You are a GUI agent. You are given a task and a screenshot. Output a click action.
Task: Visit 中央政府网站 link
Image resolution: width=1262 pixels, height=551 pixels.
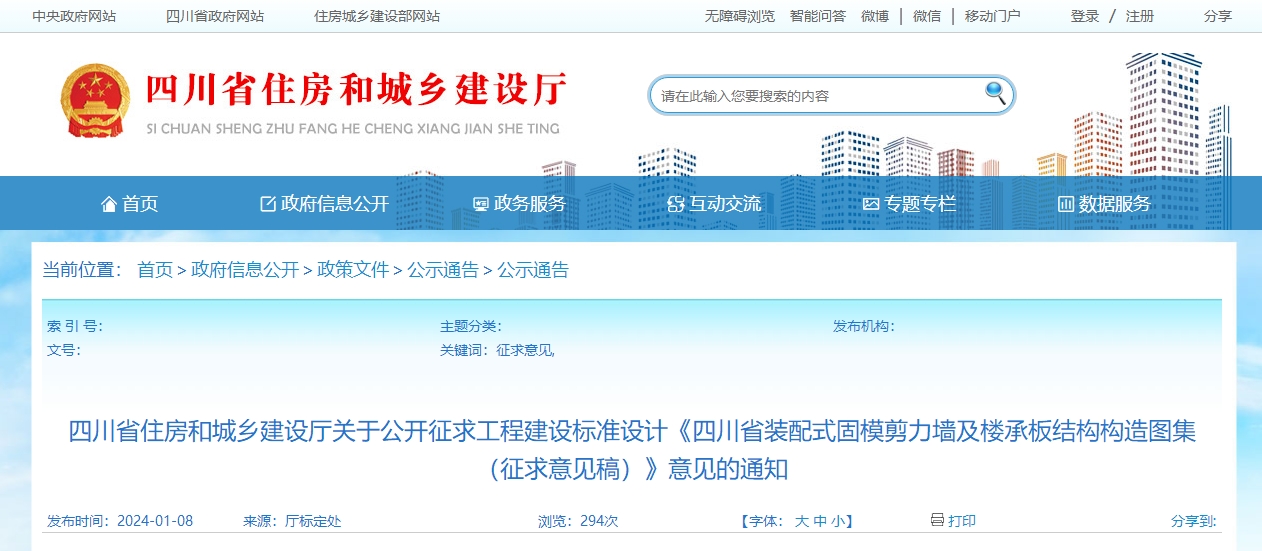coord(74,16)
